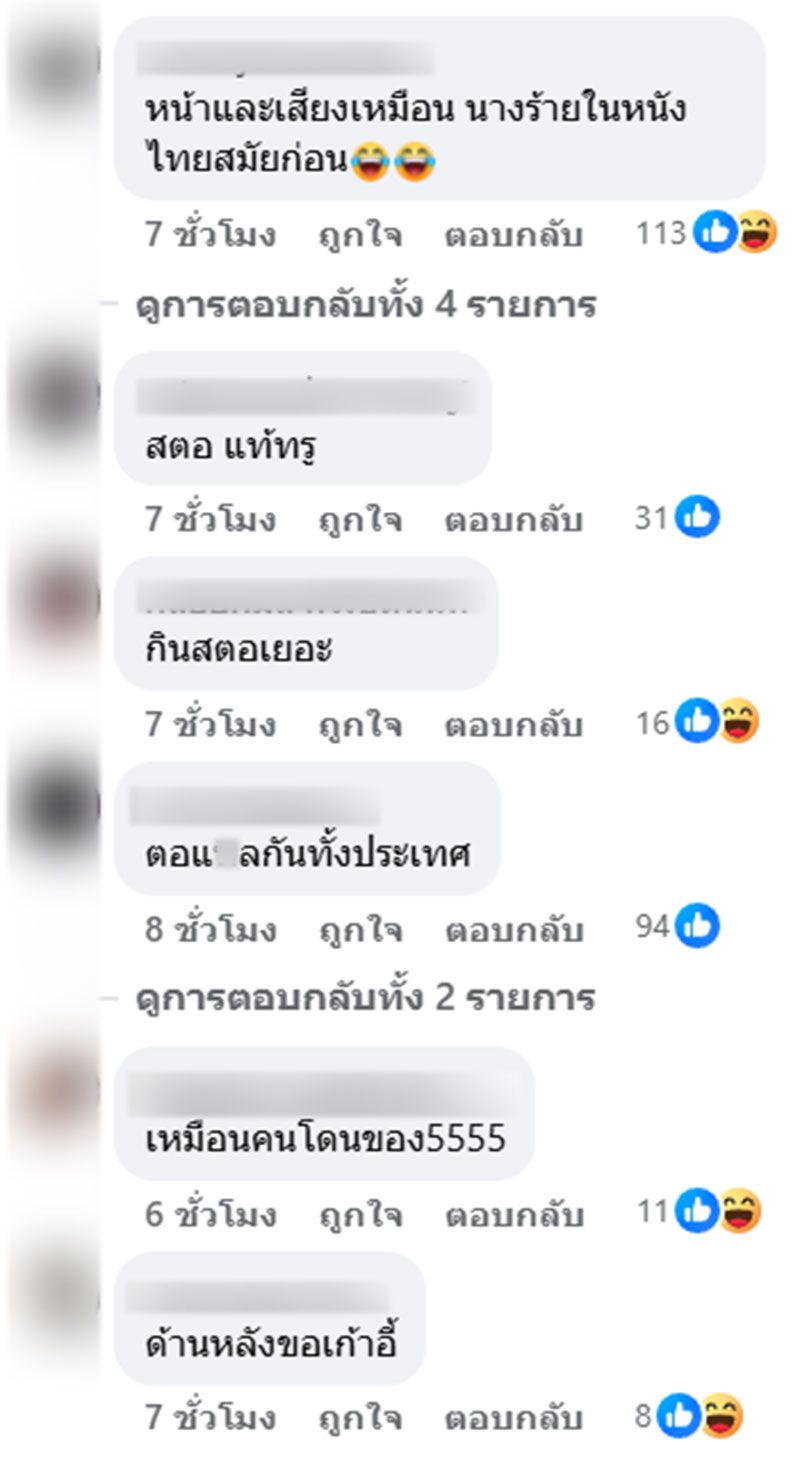Open blurred profile name of top commenter

285,58
